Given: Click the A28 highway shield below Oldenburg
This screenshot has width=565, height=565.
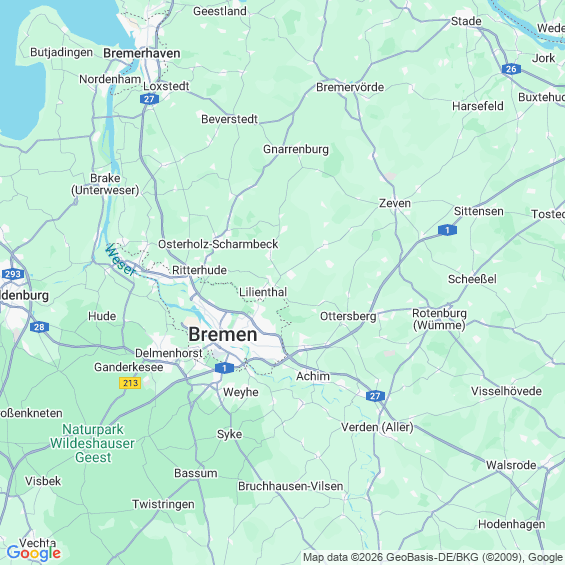Looking at the screenshot, I should [39, 327].
